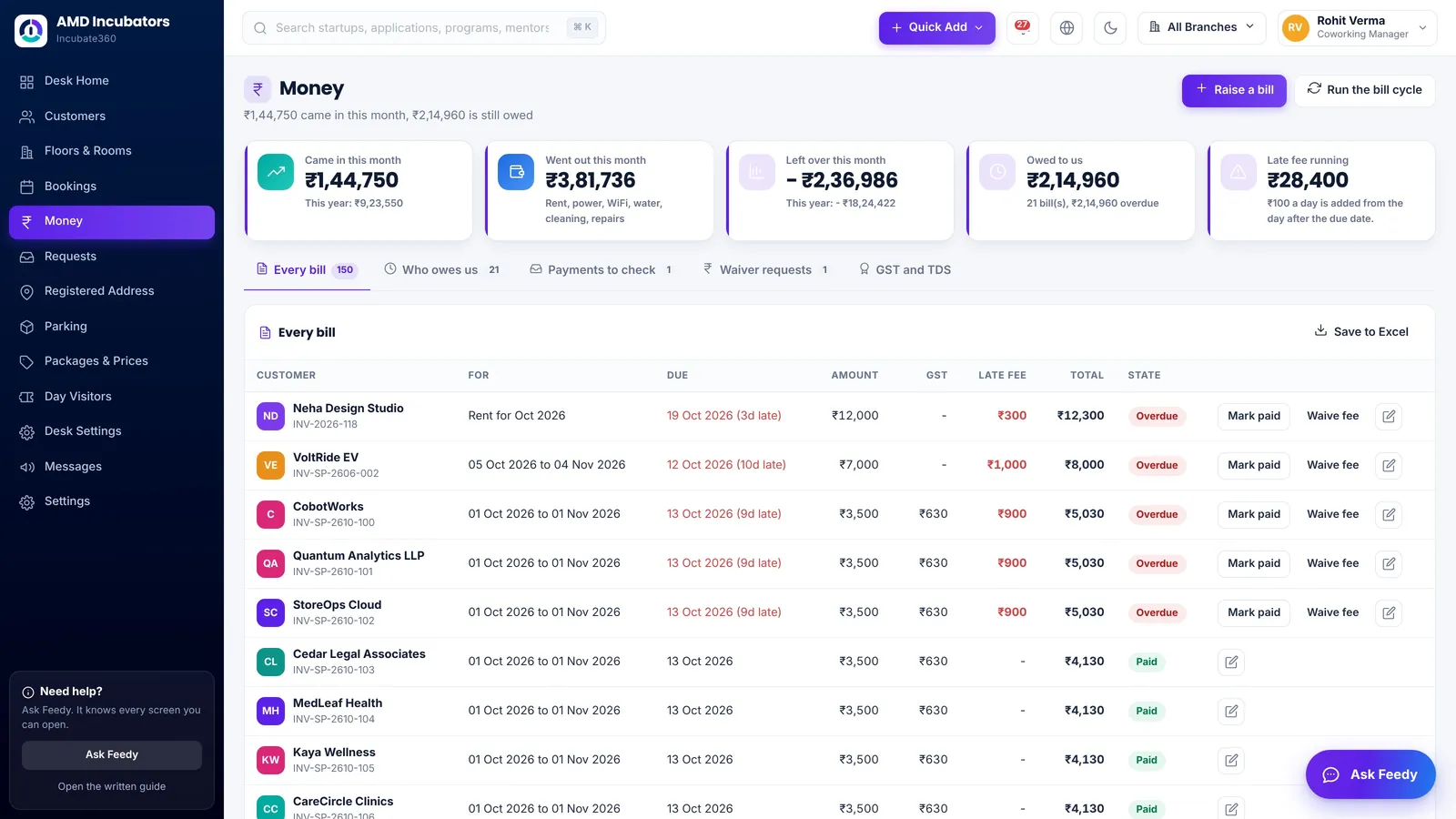Click the Day Visitors ticket icon

coord(27,398)
